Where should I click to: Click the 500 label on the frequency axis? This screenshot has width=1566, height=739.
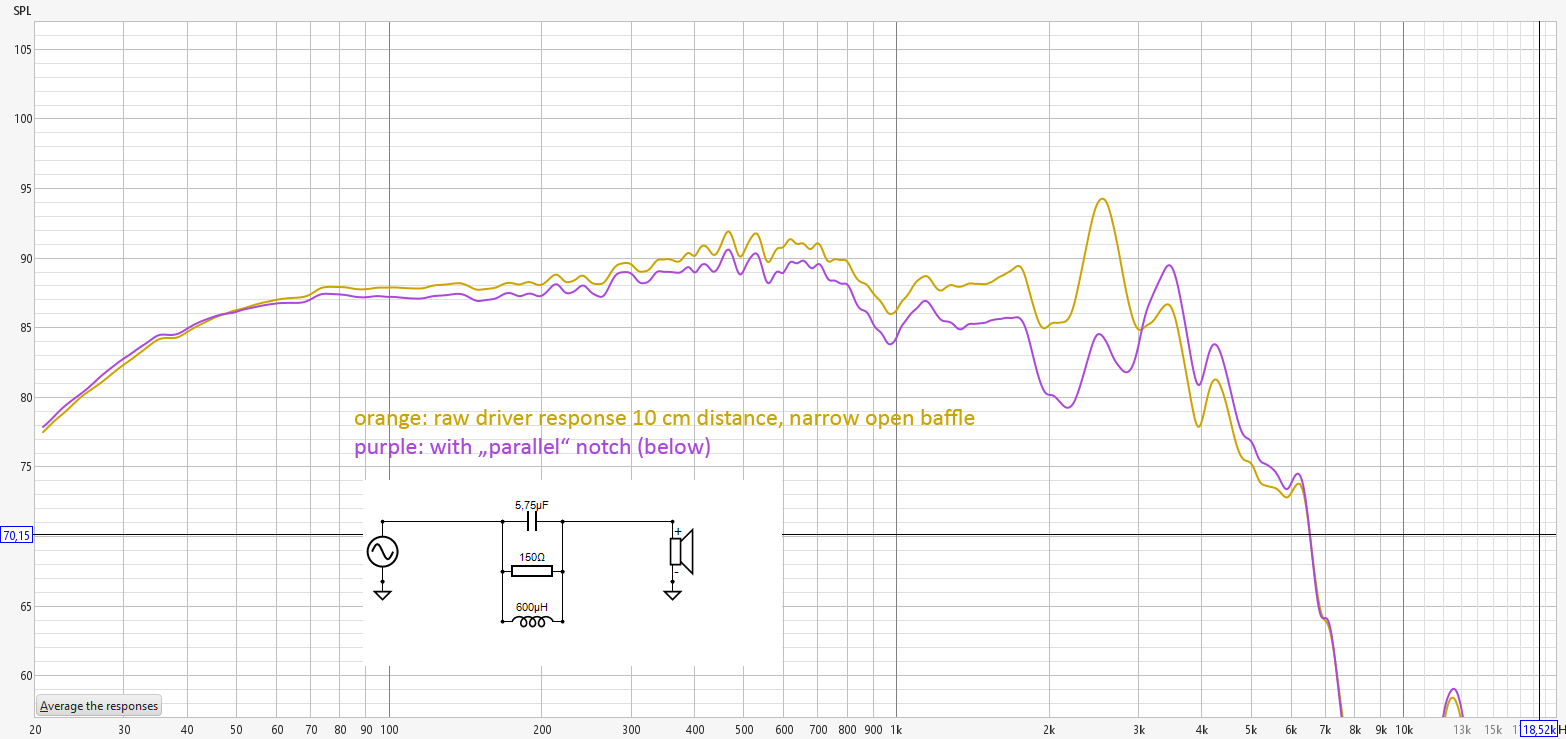(x=743, y=730)
